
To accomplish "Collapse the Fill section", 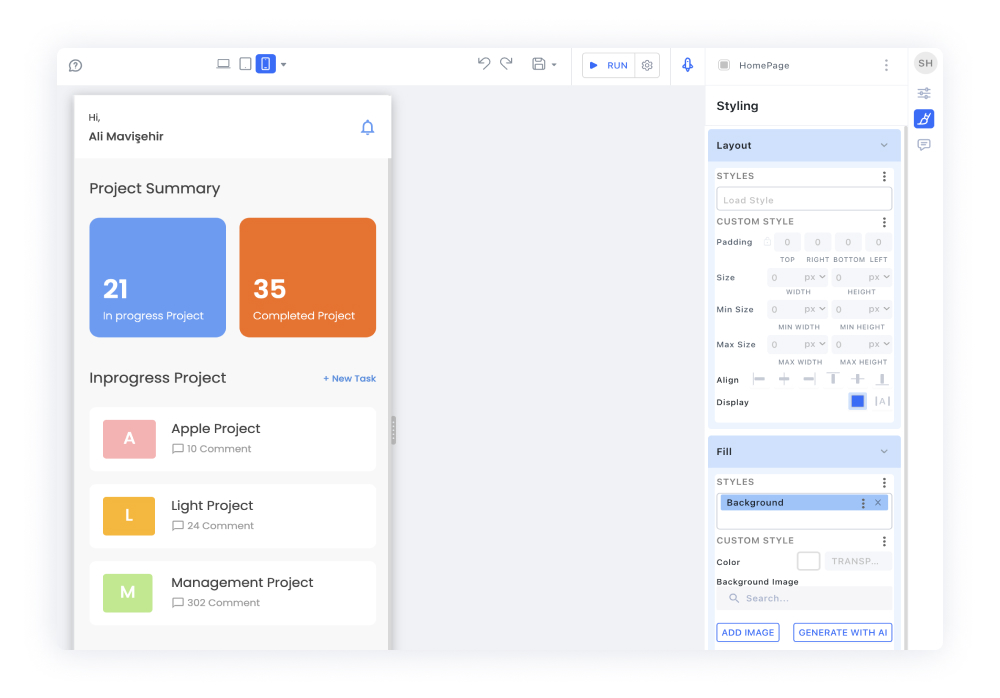I will (x=884, y=451).
